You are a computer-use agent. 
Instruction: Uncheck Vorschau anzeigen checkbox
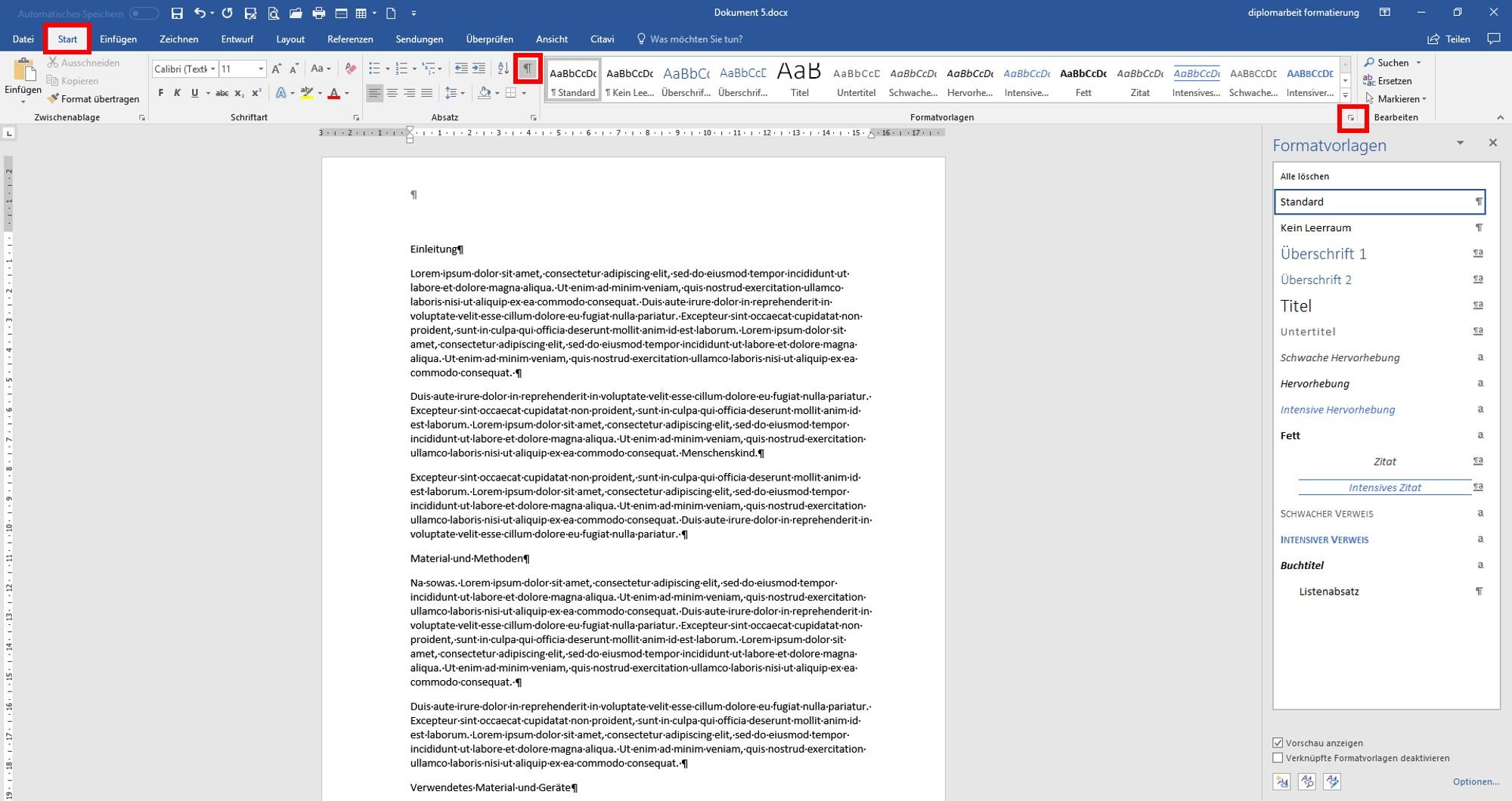click(1278, 743)
